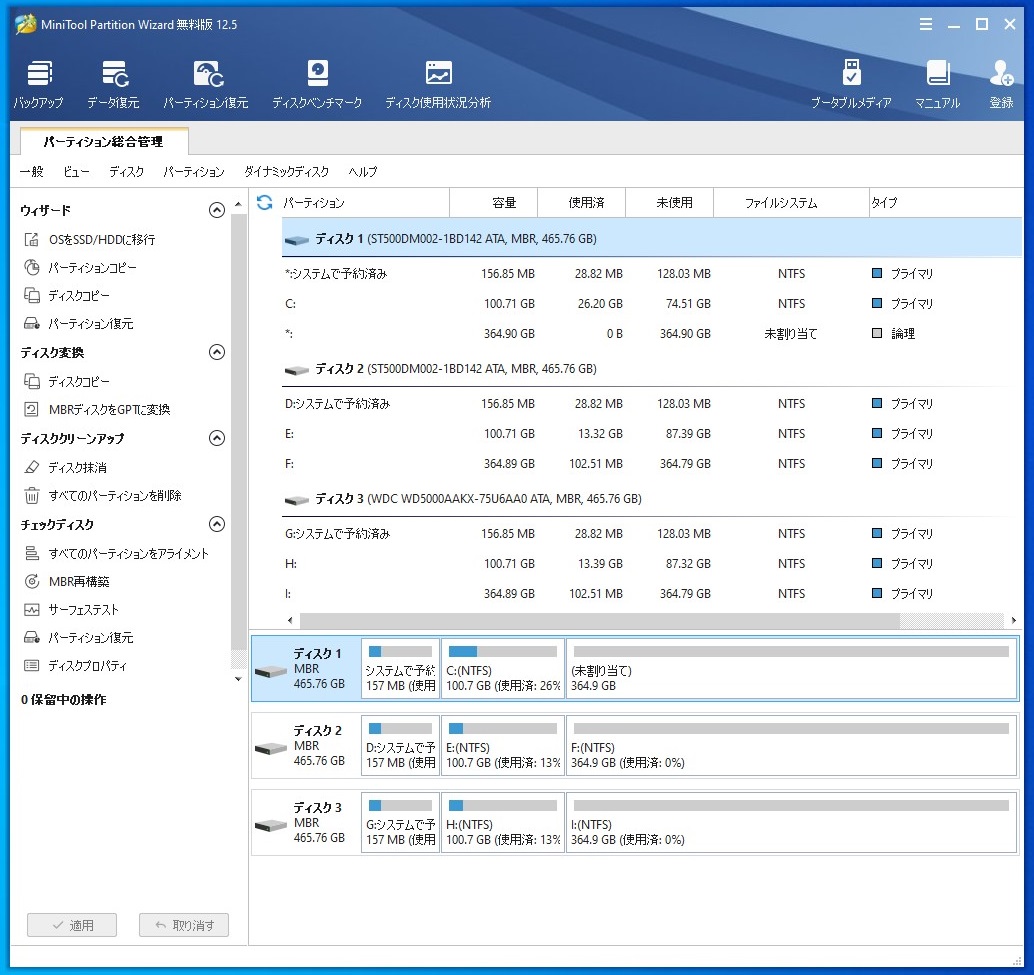Select OSをSSD/HDDに移行 wizard
1034x975 pixels.
coord(90,239)
